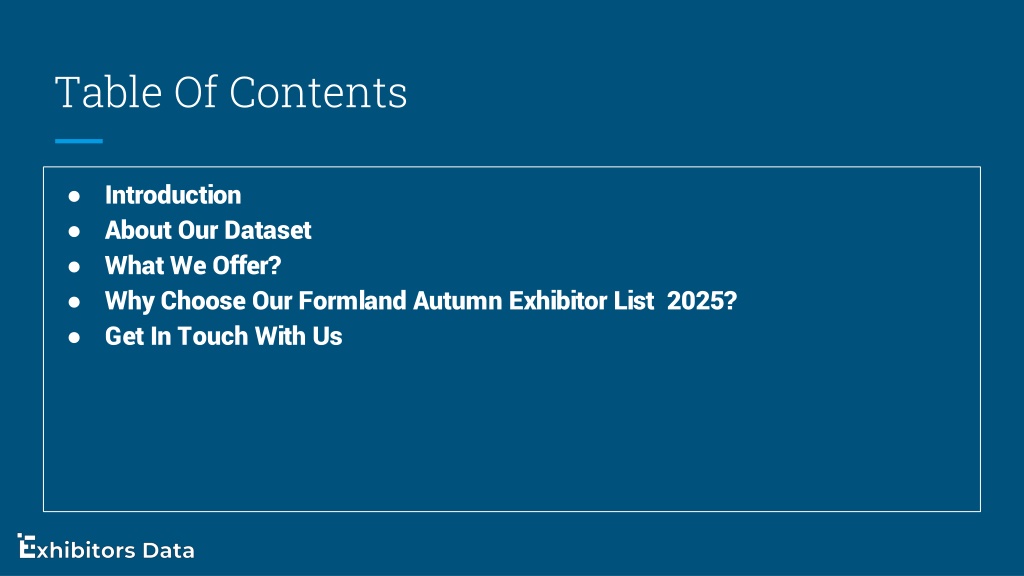The image size is (1024, 576).
Task: Select the bullet beside About Our Dataset
Action: pos(74,231)
